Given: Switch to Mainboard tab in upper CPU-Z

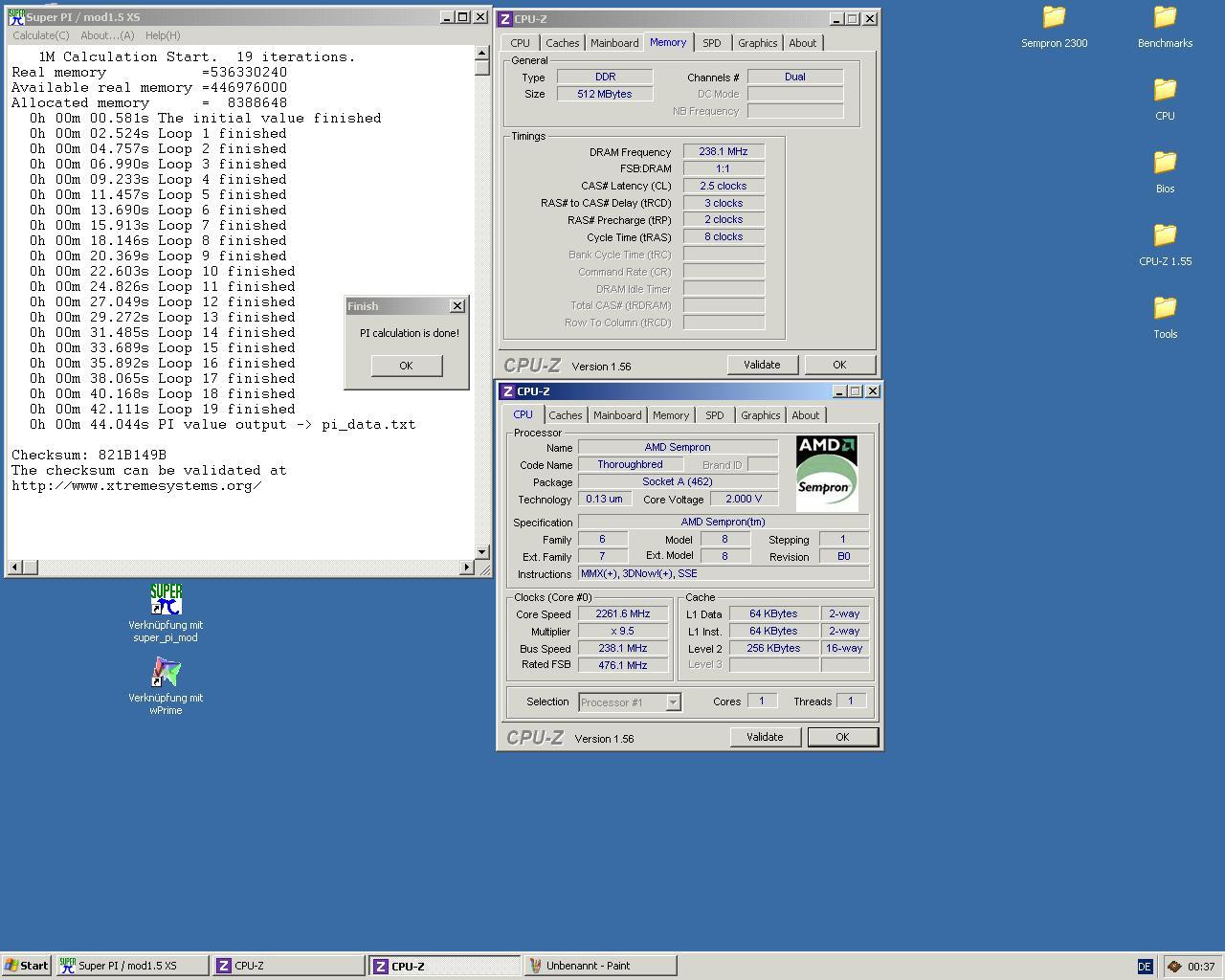Looking at the screenshot, I should pos(614,43).
